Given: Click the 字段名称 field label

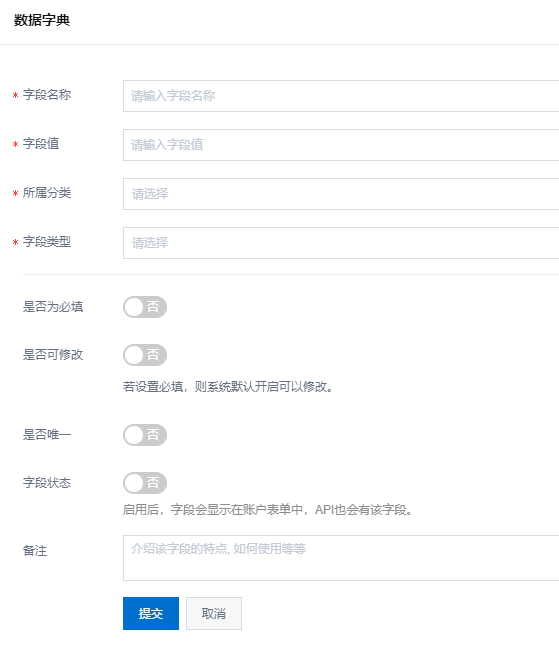Looking at the screenshot, I should (x=47, y=95).
